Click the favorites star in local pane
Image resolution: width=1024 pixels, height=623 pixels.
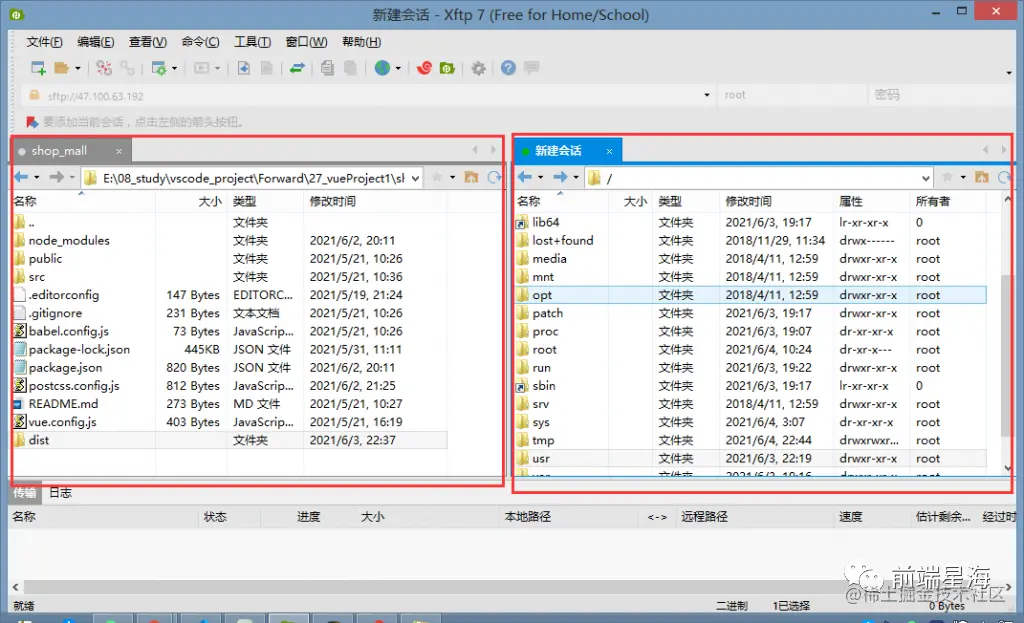click(438, 177)
